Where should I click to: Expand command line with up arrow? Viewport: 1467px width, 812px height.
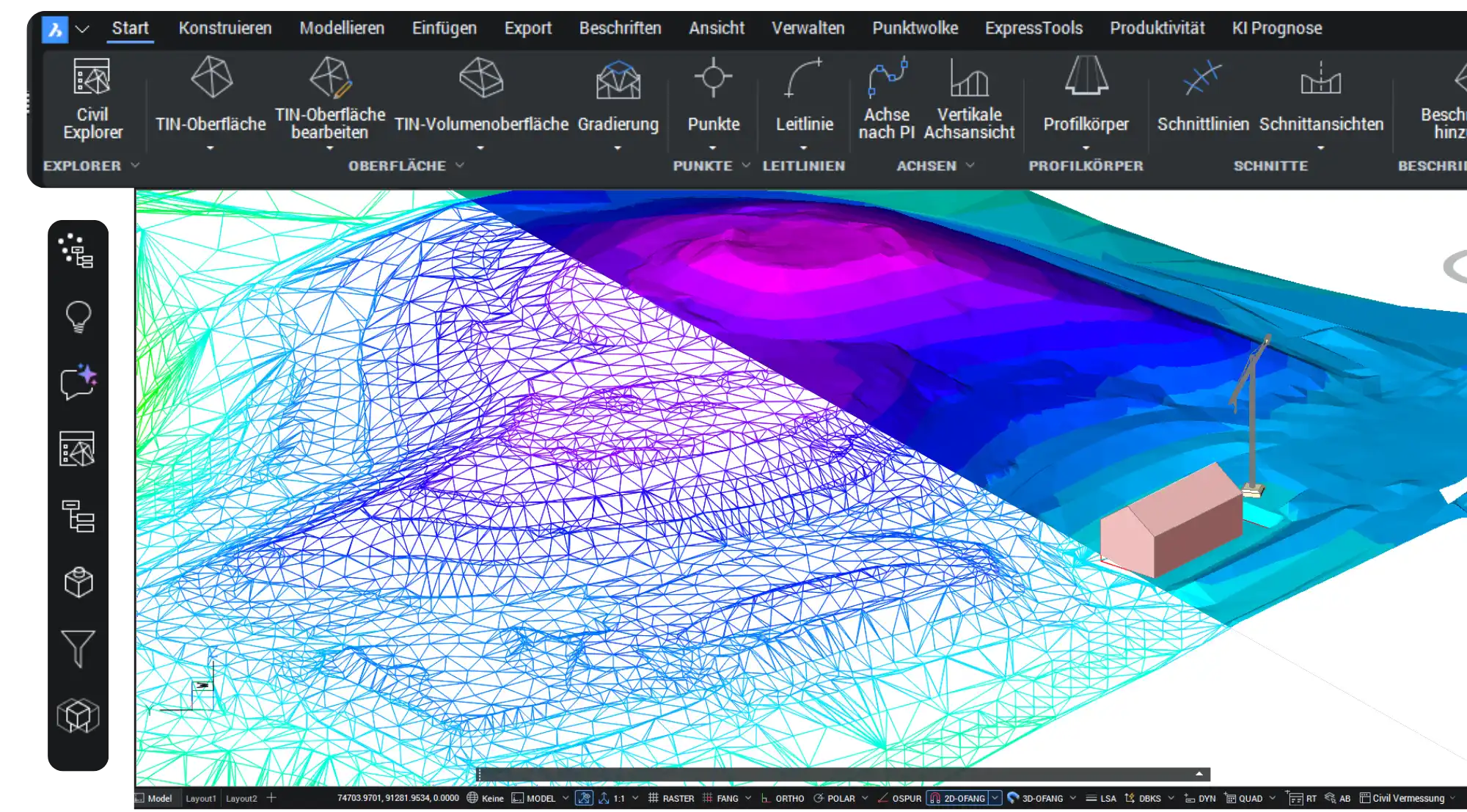pyautogui.click(x=1199, y=775)
